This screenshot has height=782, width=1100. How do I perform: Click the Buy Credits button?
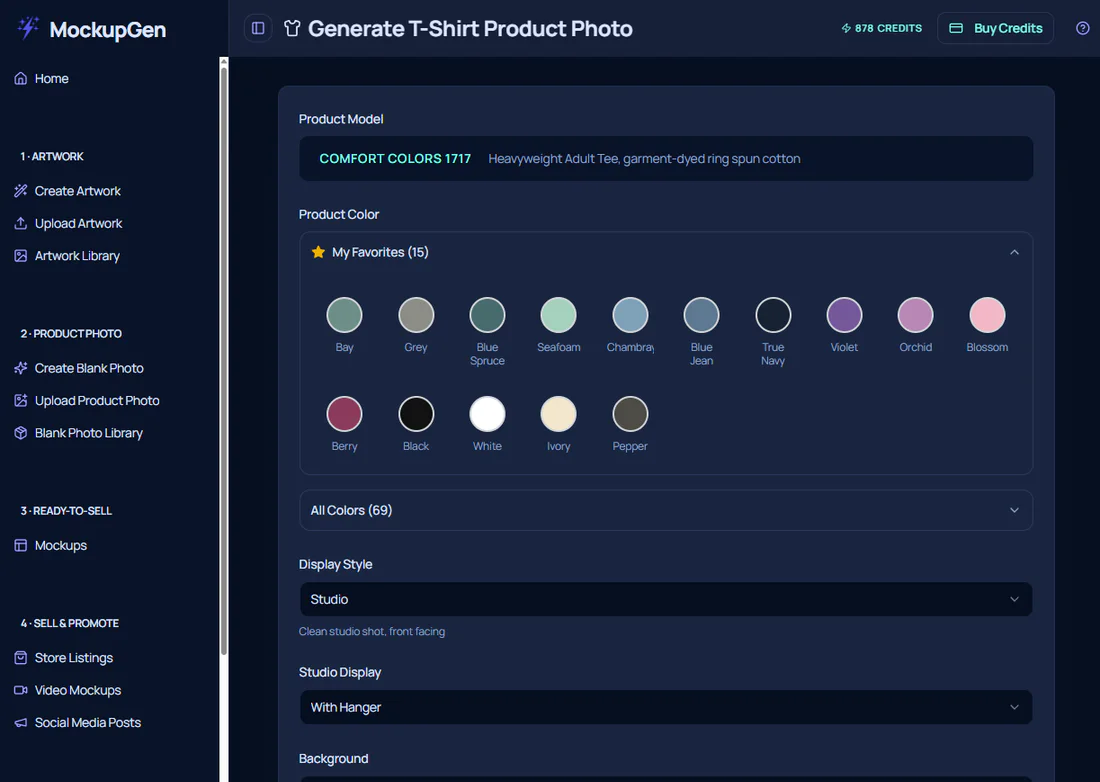click(995, 28)
